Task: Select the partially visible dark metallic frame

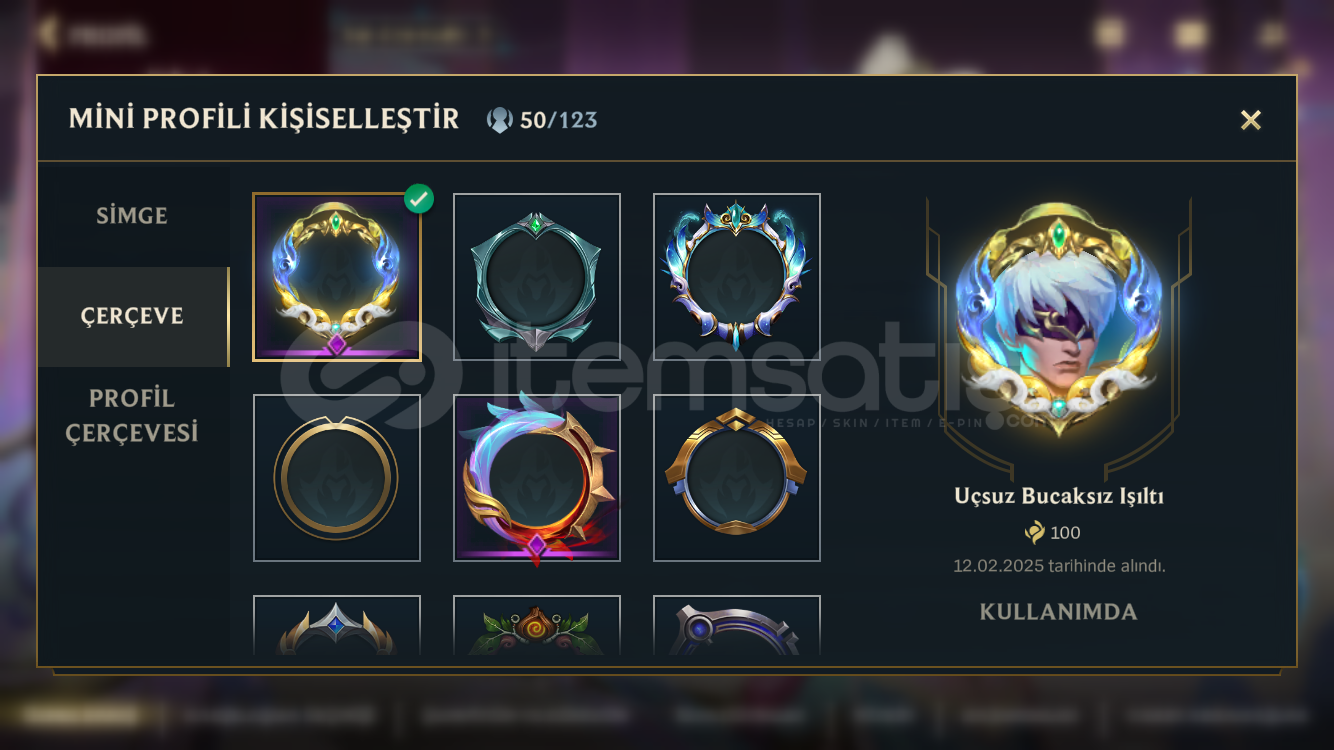Action: point(737,625)
